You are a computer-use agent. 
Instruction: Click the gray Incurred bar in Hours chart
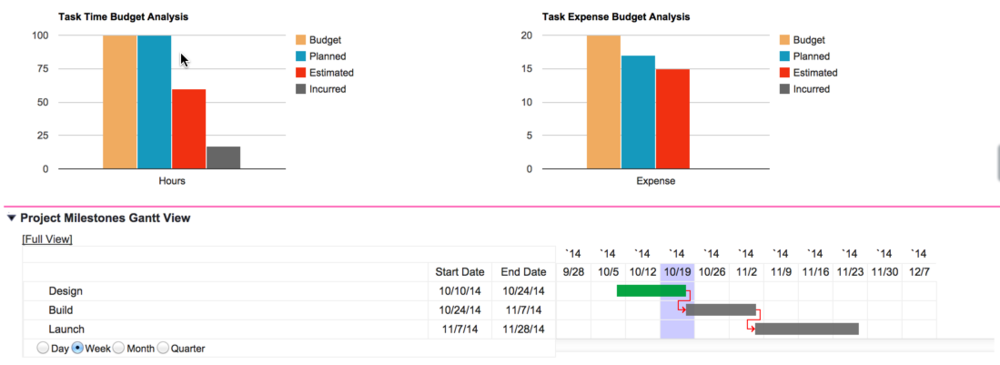tap(223, 158)
